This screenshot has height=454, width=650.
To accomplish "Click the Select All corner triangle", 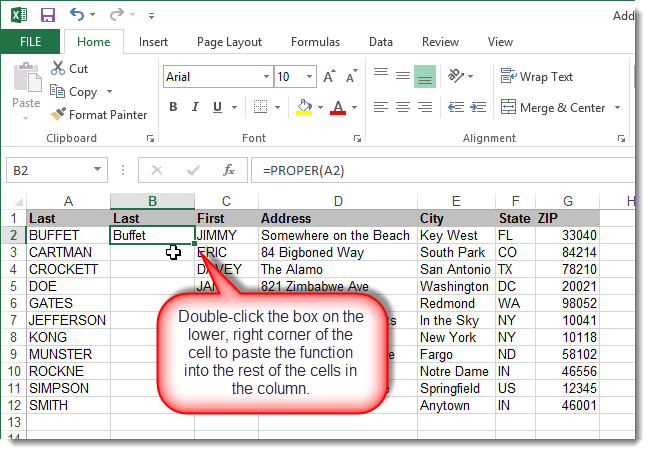I will tap(18, 202).
